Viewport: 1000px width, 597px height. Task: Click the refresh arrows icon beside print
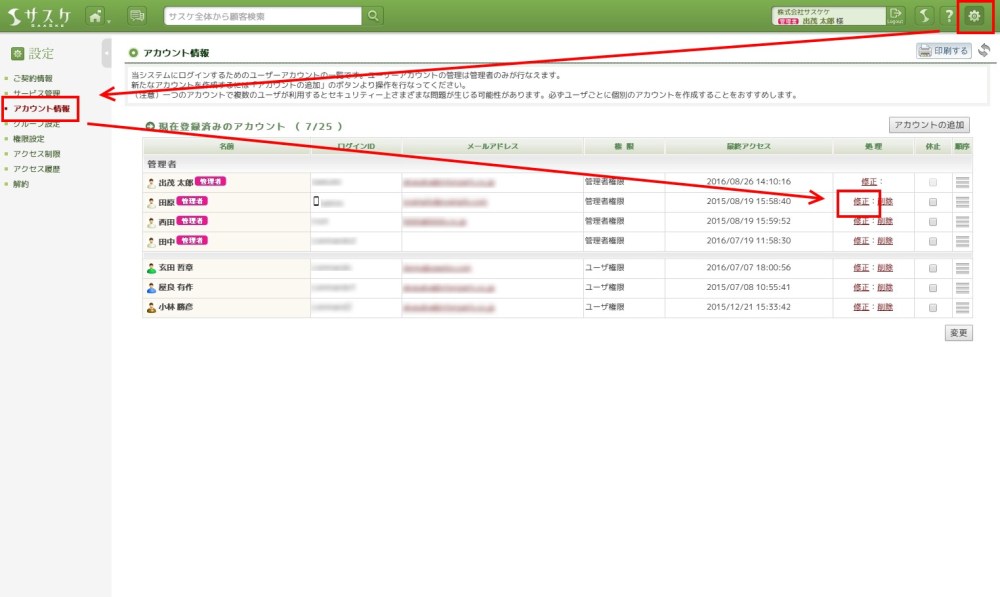click(x=985, y=51)
